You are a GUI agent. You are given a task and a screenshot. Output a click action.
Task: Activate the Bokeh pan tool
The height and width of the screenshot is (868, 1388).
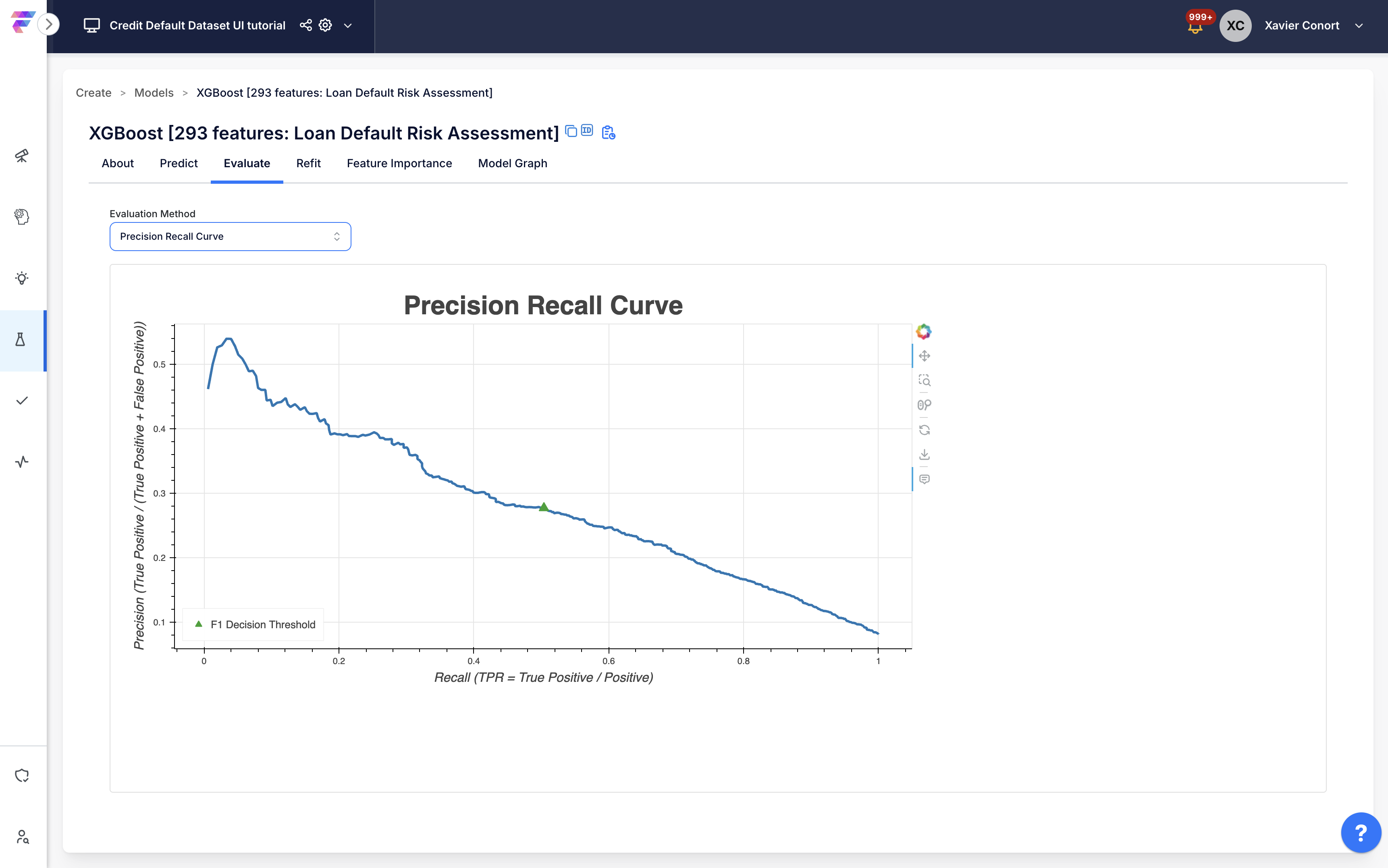924,356
